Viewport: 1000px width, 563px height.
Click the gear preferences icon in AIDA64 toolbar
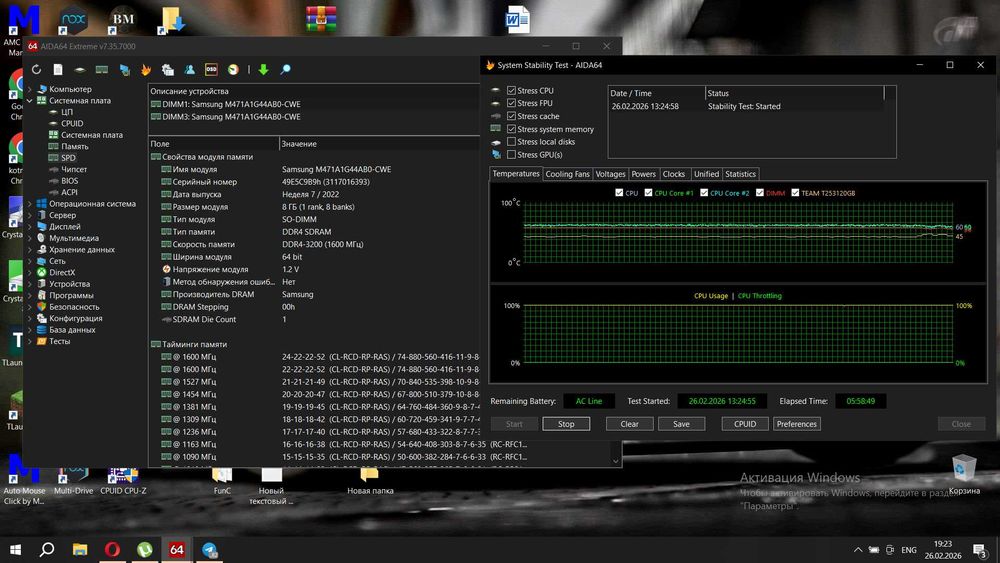tap(168, 69)
